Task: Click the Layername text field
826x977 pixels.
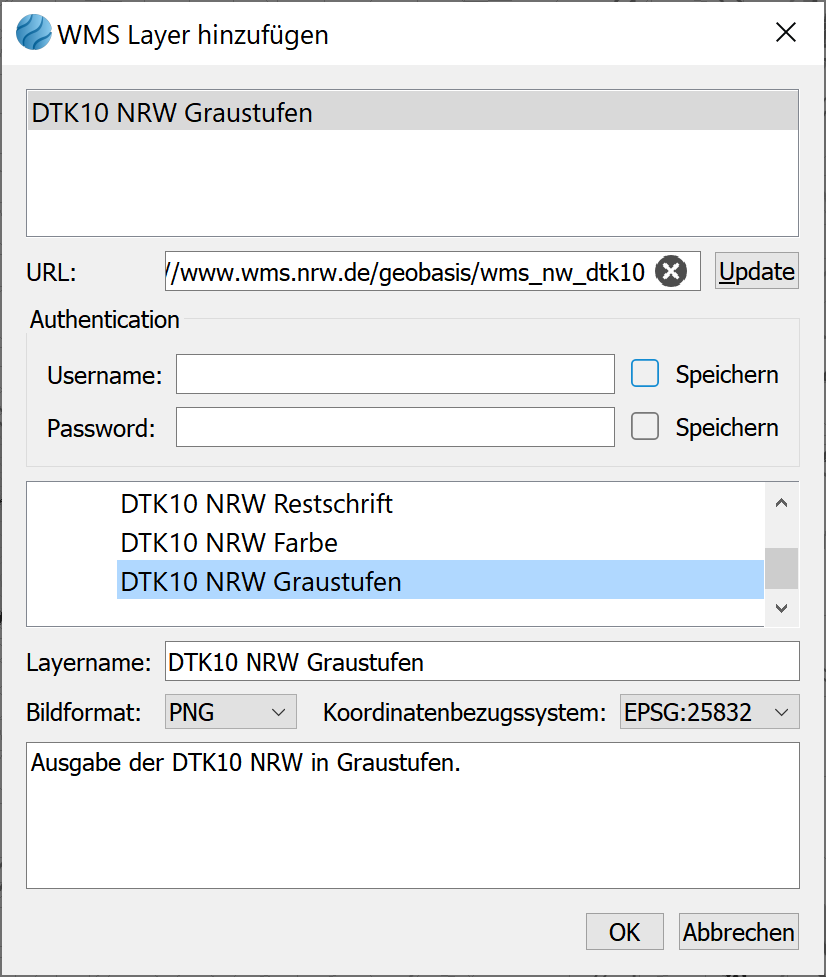Action: pyautogui.click(x=482, y=662)
